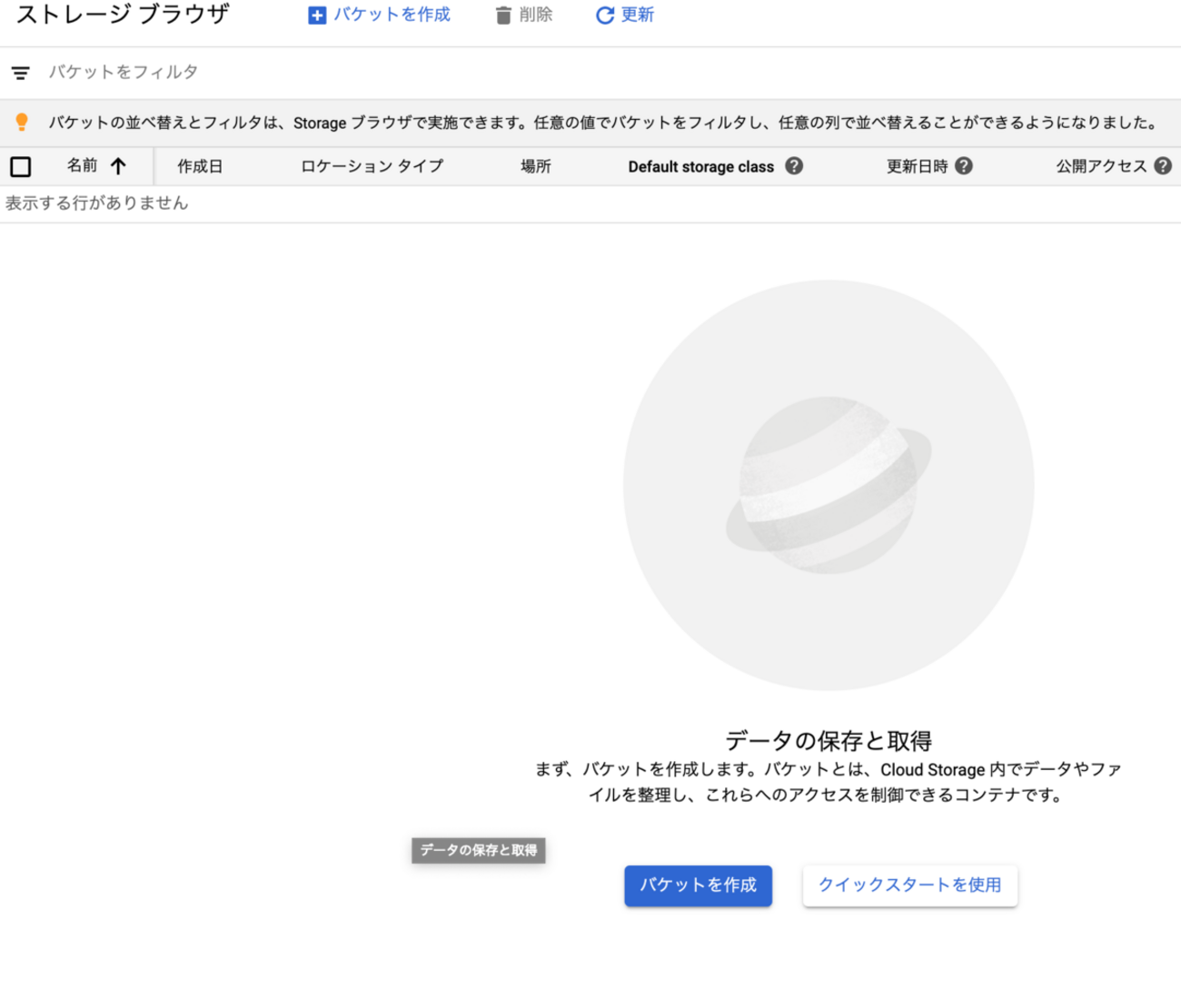This screenshot has height=1008, width=1181.
Task: Sort by the 場所 column header
Action: coord(536,166)
